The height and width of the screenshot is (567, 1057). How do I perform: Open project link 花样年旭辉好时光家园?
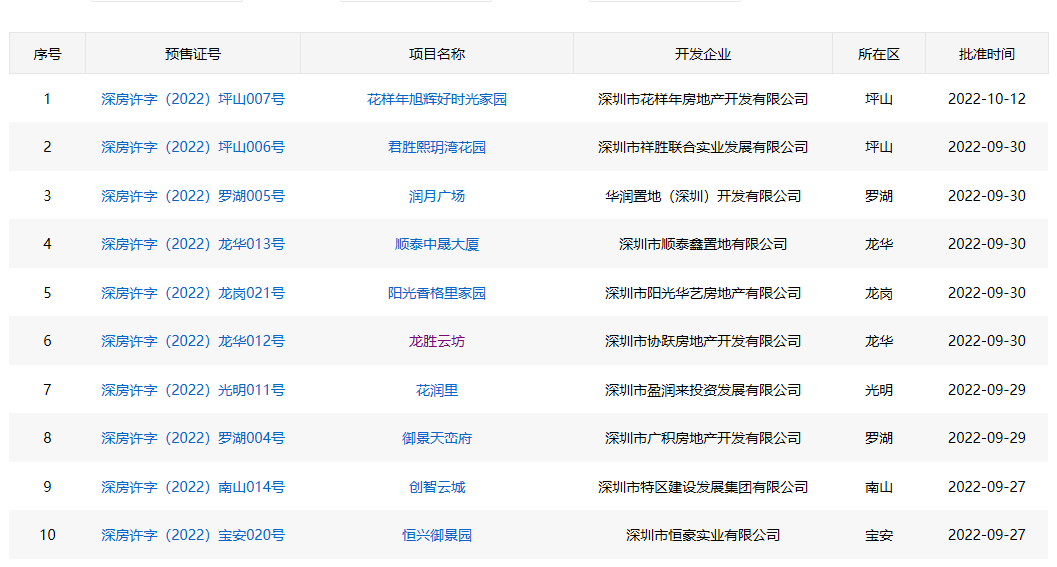tap(437, 99)
